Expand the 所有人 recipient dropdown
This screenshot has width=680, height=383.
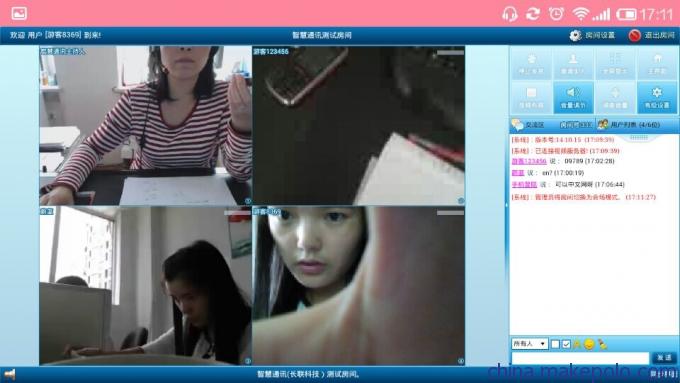click(x=530, y=344)
